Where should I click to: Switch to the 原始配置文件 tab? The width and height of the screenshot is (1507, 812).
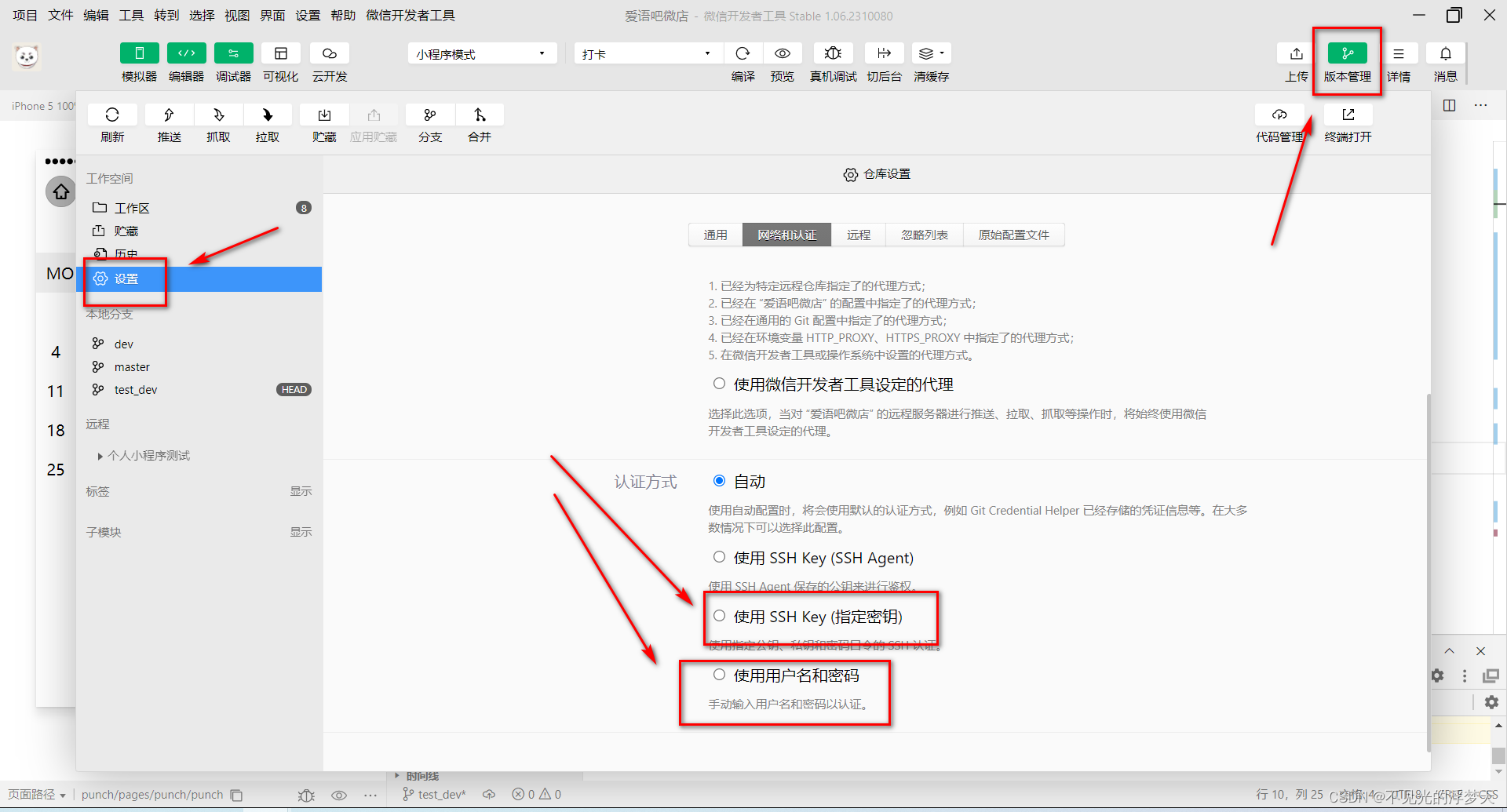tap(1014, 235)
